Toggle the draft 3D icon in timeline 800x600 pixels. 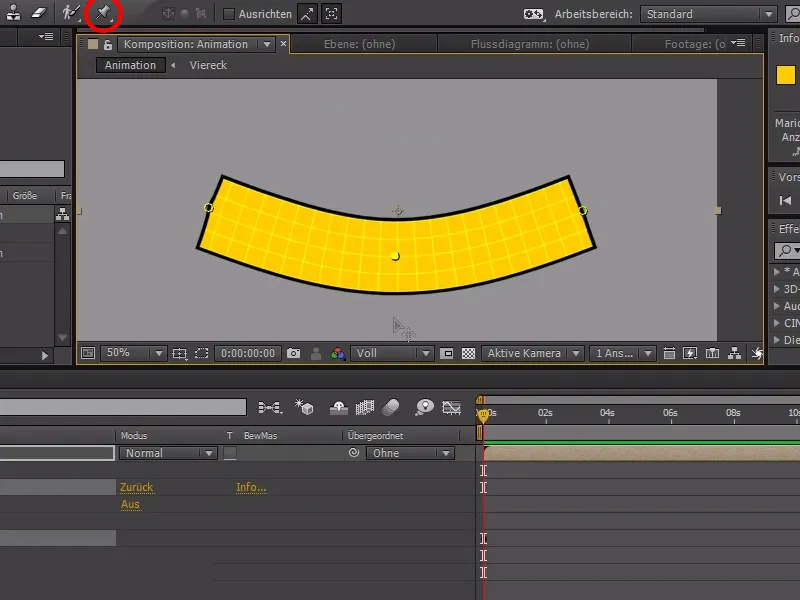(x=304, y=407)
